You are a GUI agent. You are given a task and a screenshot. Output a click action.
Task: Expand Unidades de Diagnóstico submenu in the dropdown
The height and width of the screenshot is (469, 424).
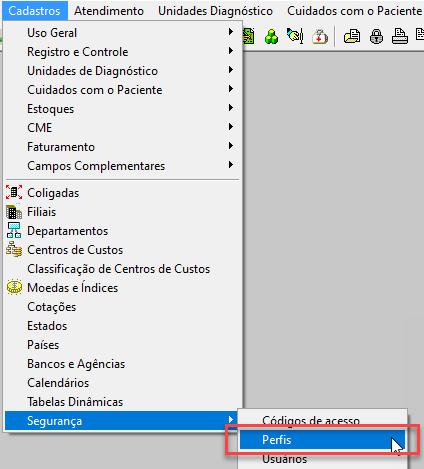click(x=231, y=70)
